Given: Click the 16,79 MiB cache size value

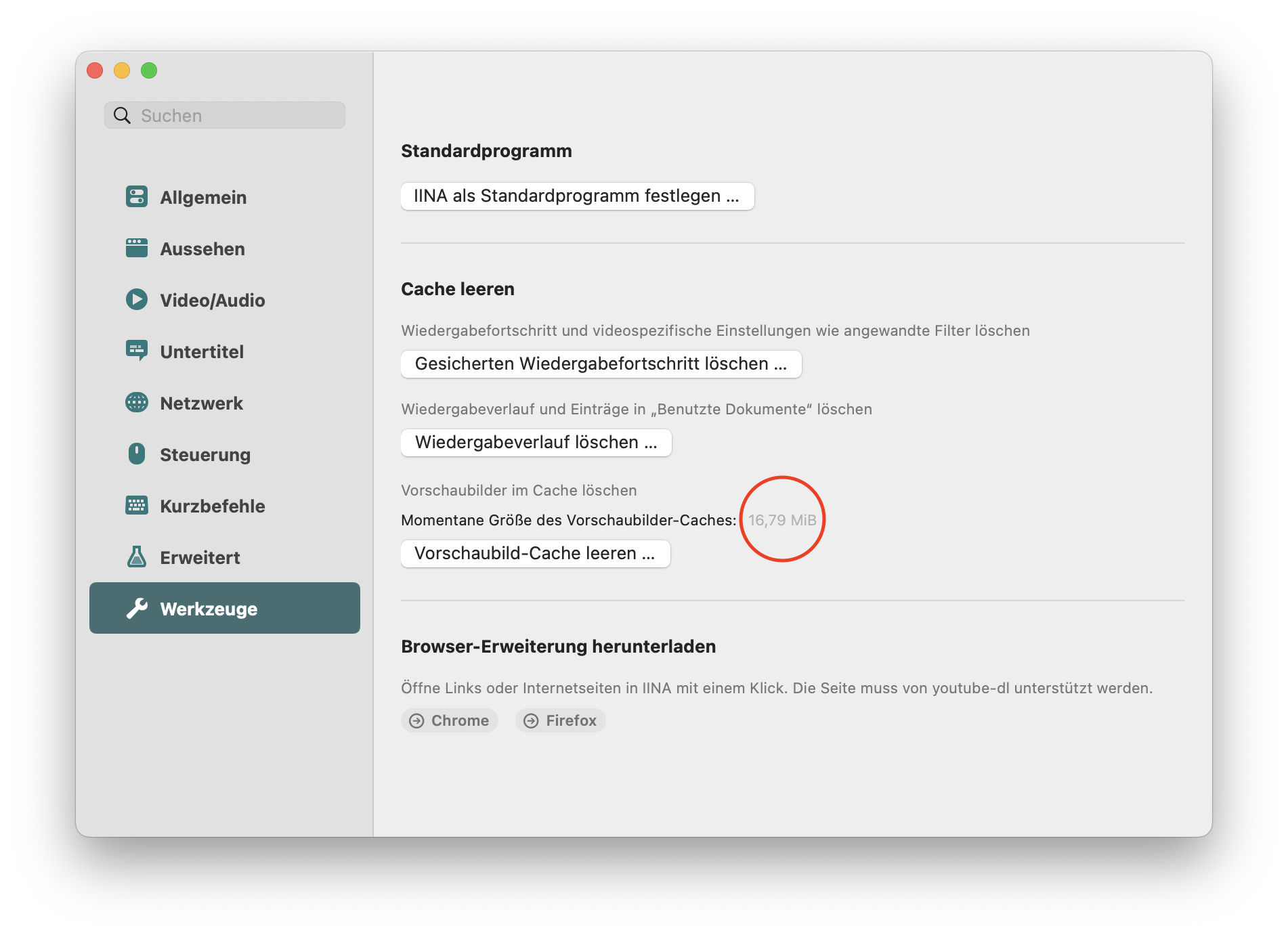Looking at the screenshot, I should (x=782, y=520).
